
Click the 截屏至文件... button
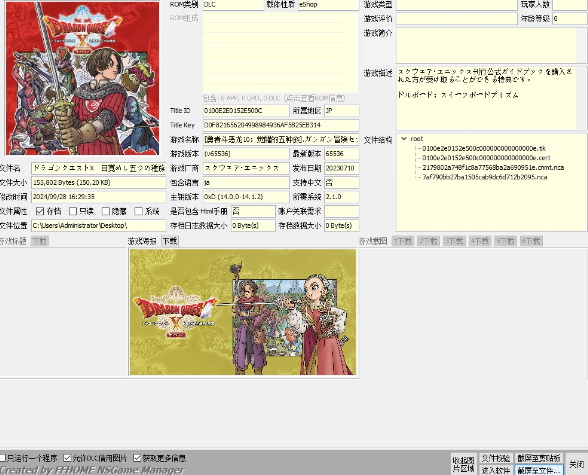pos(538,470)
